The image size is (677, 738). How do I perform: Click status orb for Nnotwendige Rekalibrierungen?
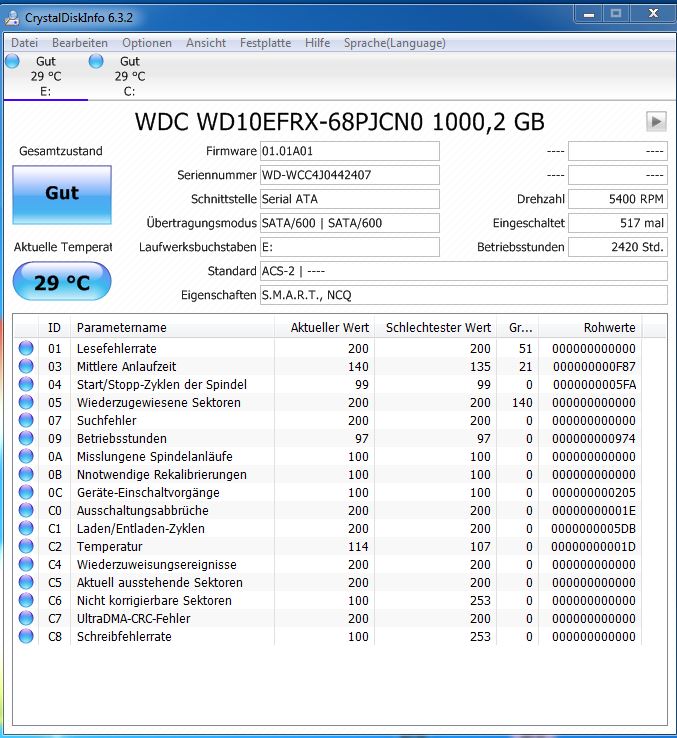pyautogui.click(x=26, y=474)
